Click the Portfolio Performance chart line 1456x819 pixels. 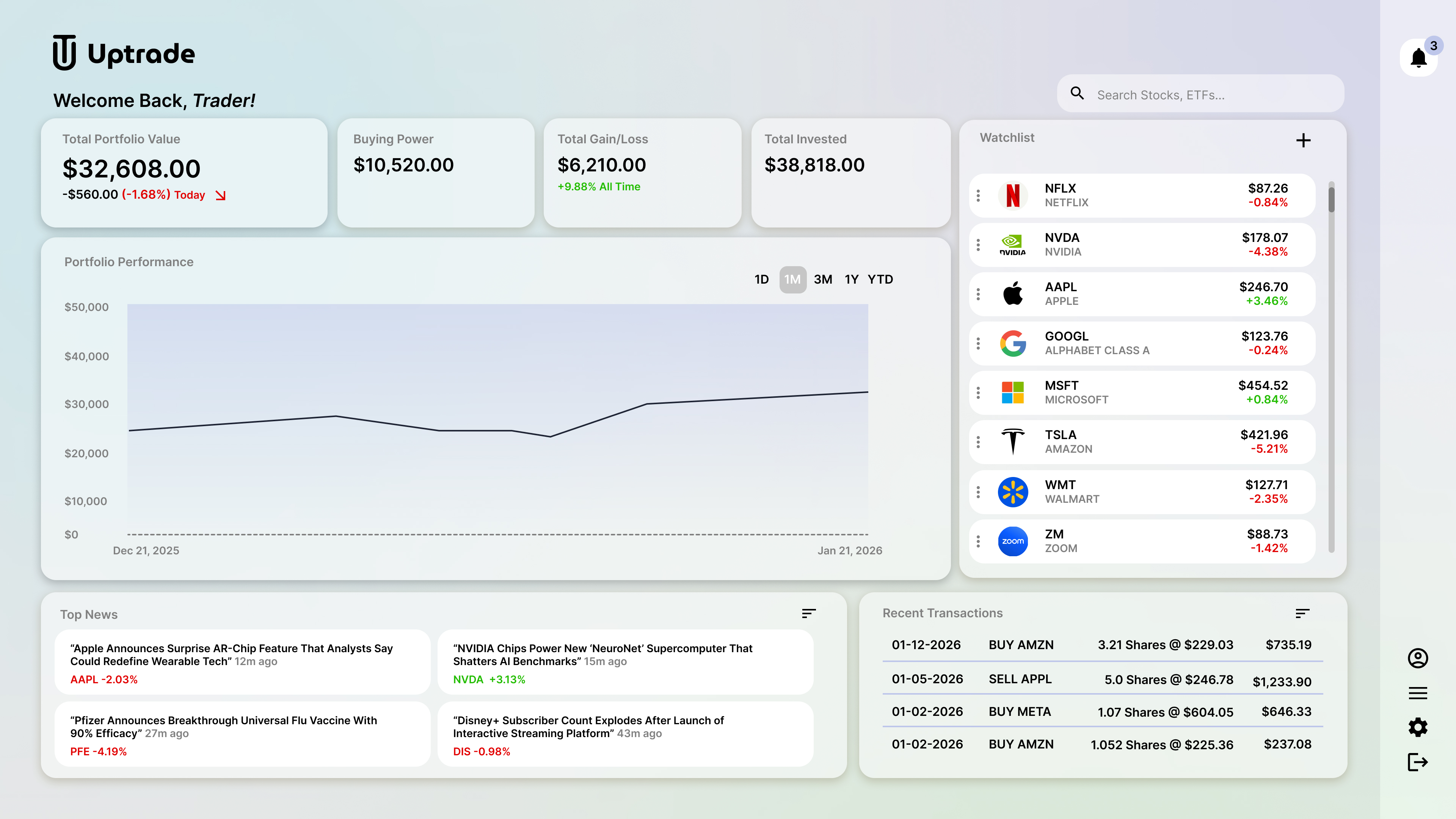498,414
